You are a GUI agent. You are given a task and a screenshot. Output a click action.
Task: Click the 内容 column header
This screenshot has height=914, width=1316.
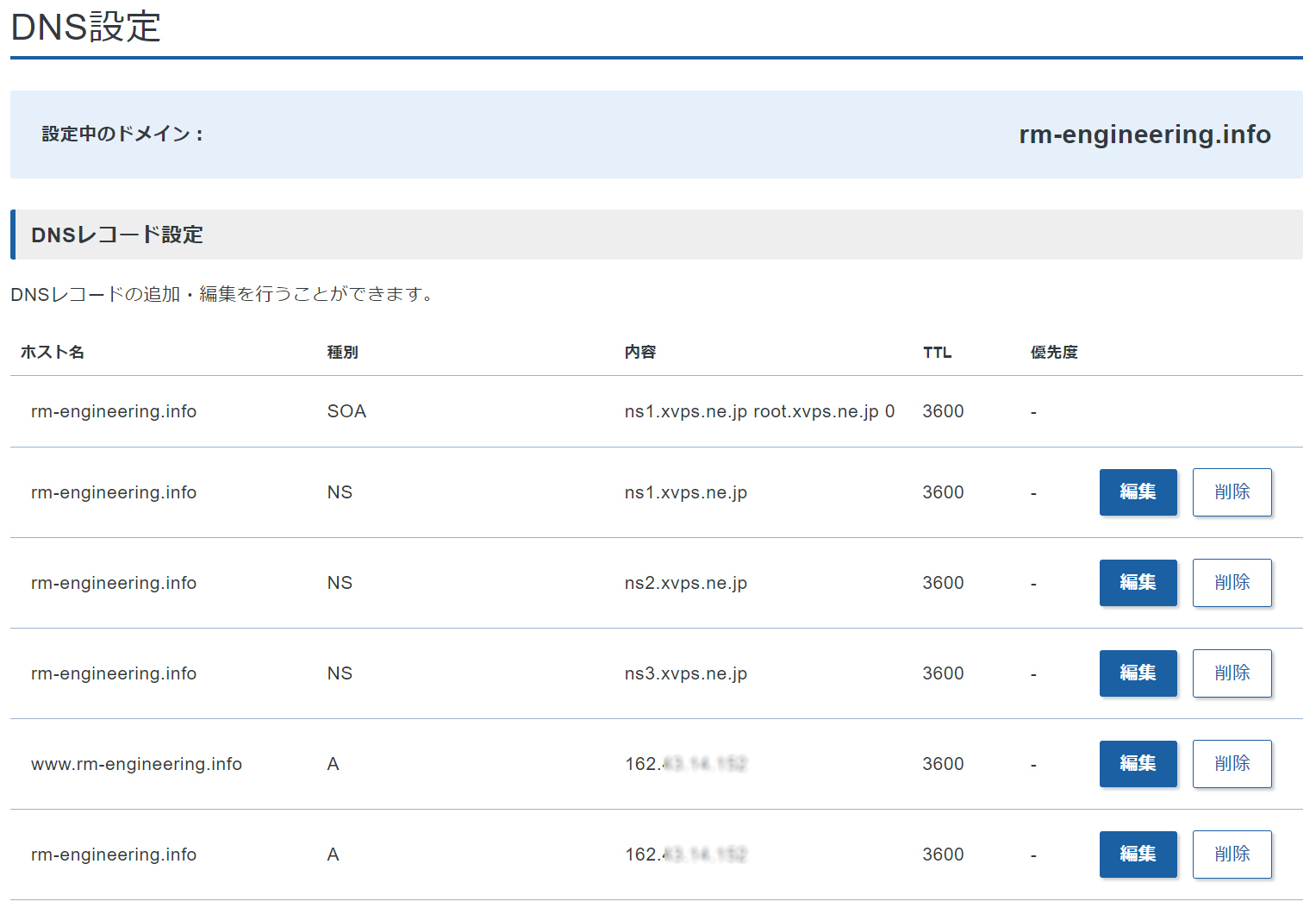click(640, 352)
